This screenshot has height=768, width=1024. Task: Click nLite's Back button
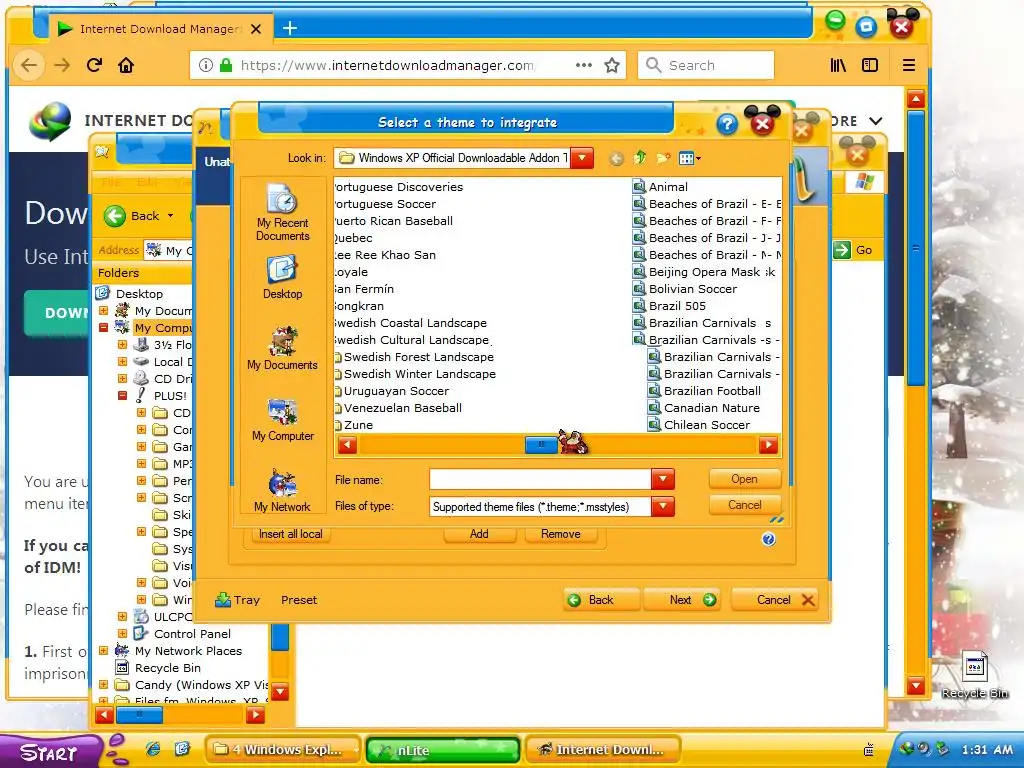tap(601, 600)
